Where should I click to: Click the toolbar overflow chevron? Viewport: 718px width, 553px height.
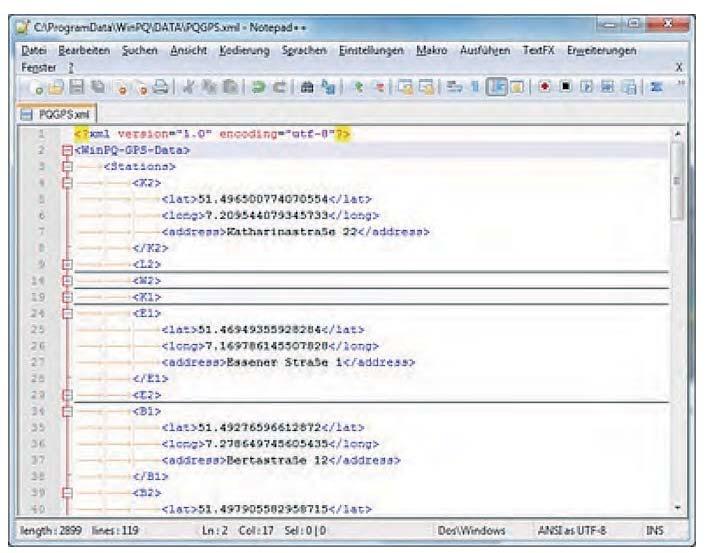tap(680, 84)
